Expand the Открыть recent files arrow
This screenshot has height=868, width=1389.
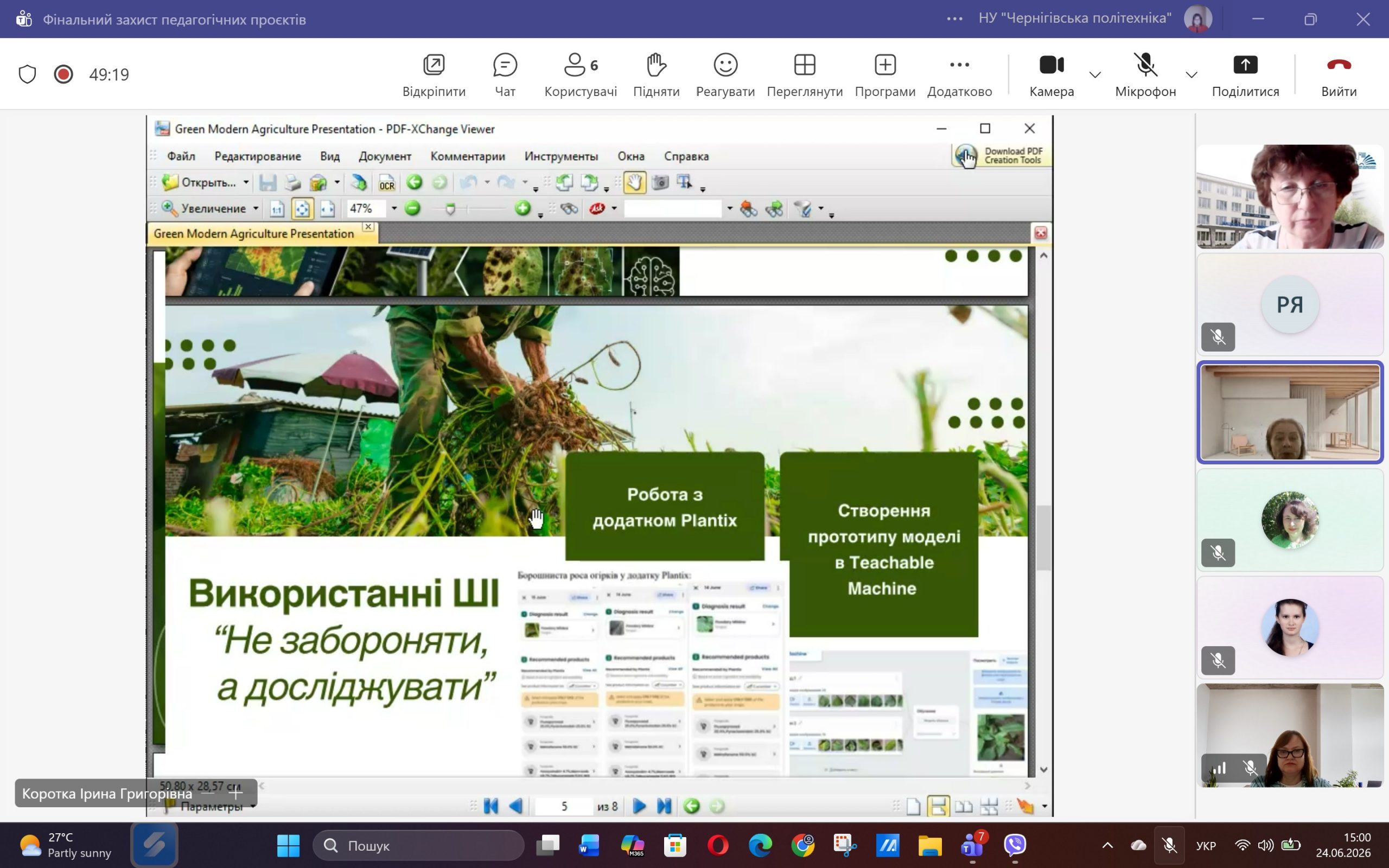[246, 183]
